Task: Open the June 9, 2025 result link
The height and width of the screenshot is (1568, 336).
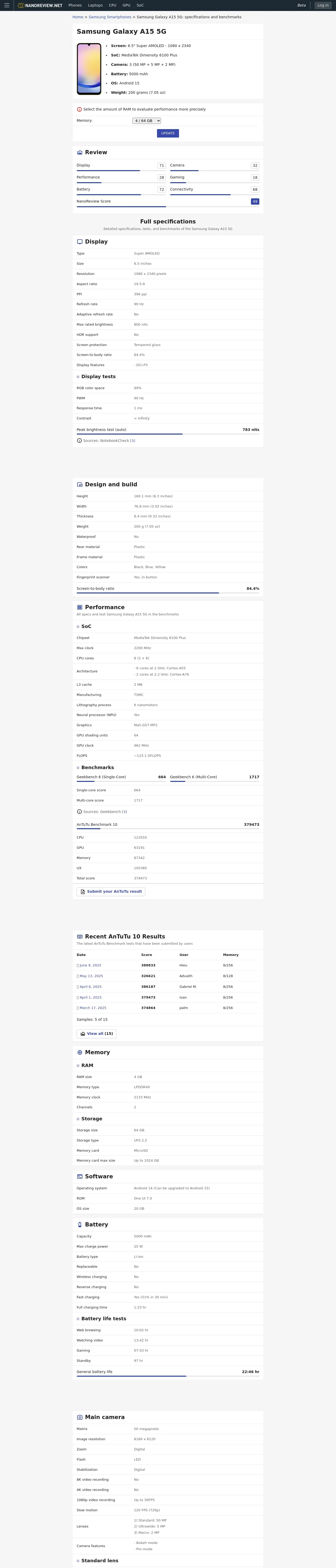Action: click(x=90, y=965)
